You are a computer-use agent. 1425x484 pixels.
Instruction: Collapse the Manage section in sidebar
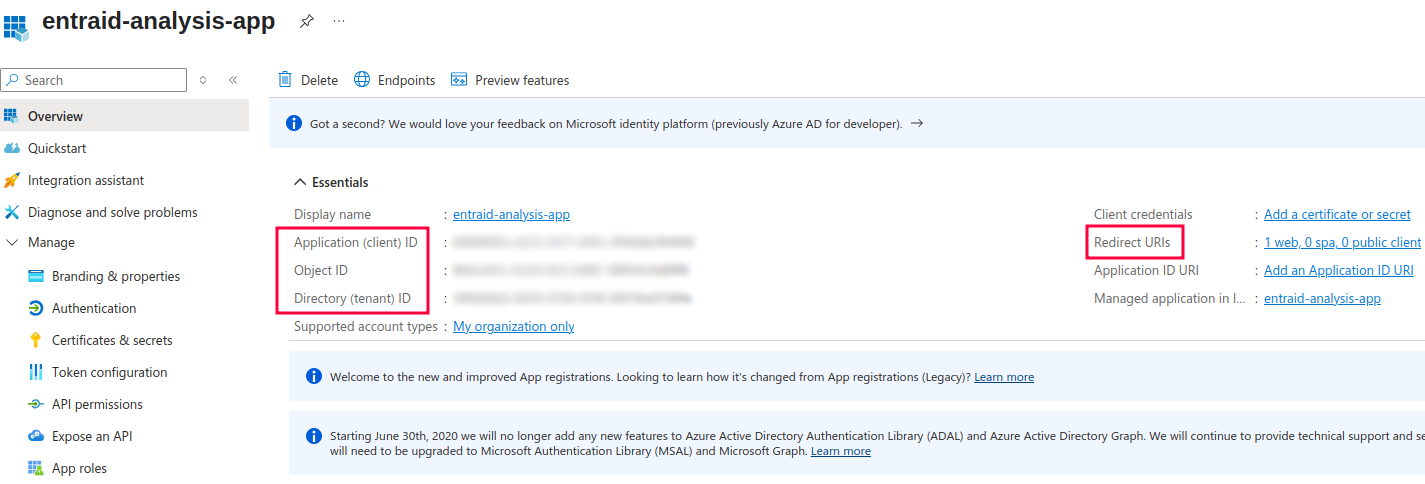[12, 243]
